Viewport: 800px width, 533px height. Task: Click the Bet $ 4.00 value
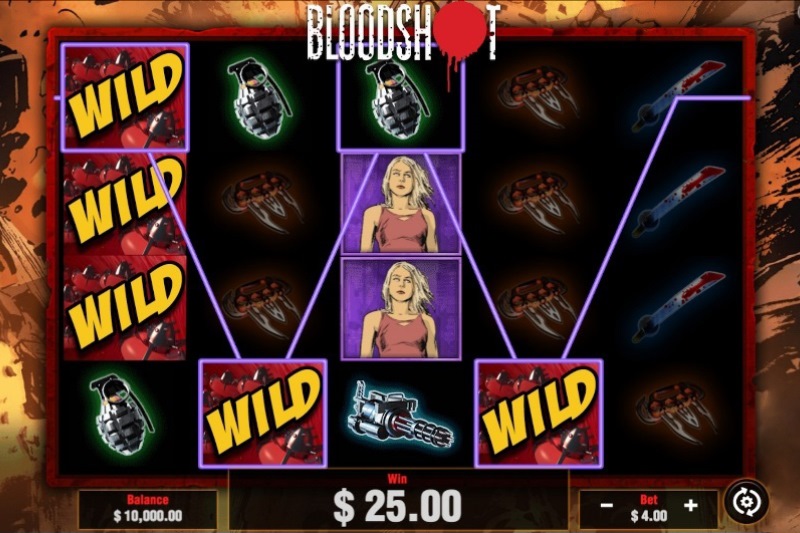pos(648,516)
